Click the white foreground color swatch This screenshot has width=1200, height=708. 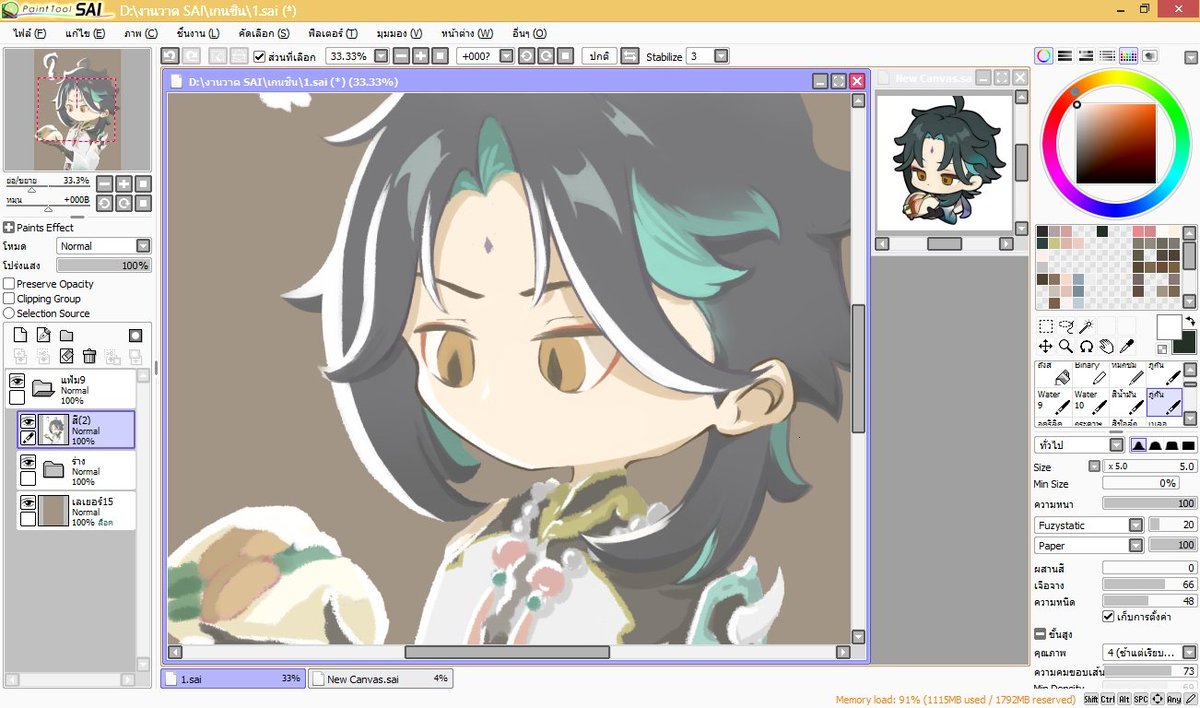pyautogui.click(x=1168, y=326)
